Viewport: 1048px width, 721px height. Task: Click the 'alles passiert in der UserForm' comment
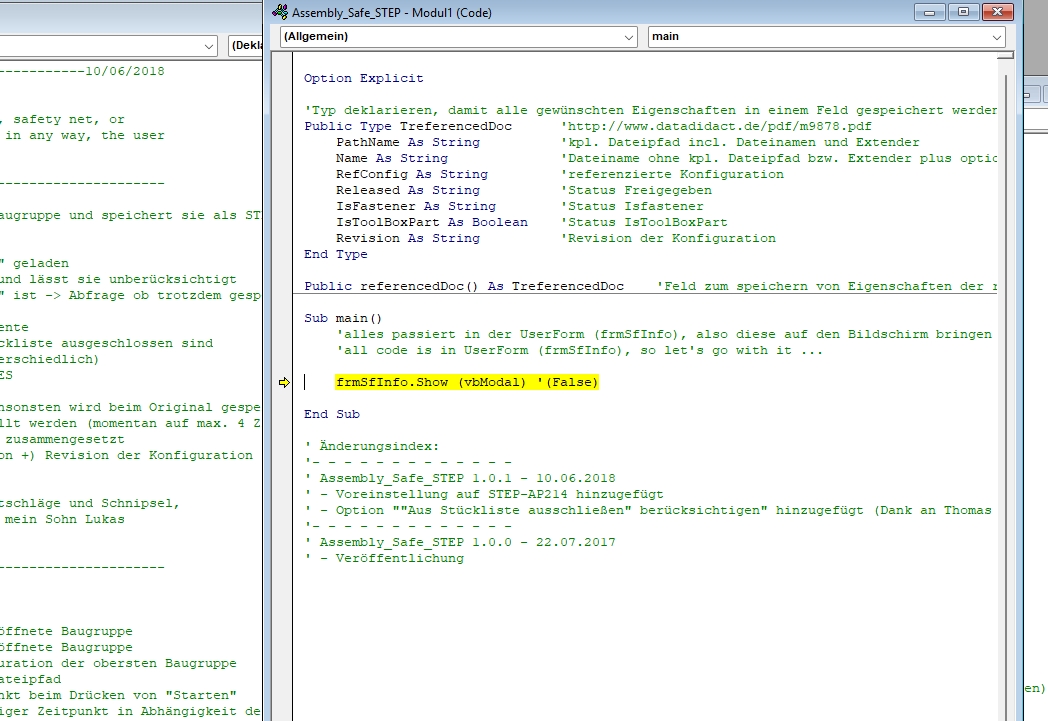point(664,334)
